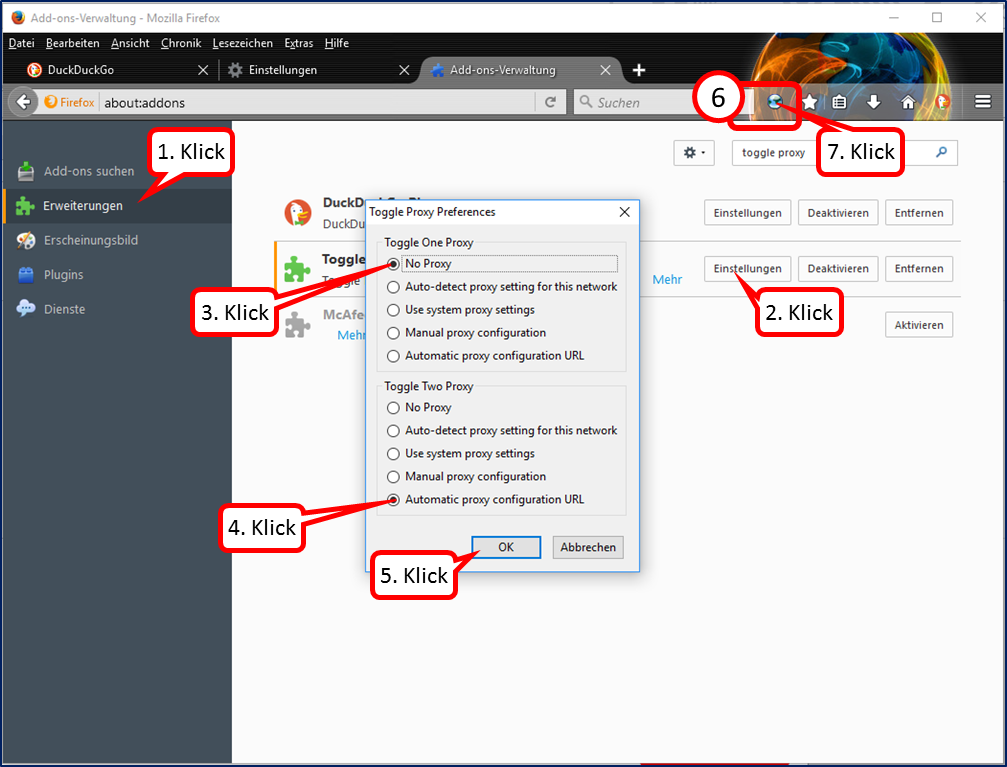Open the Bearbeiten menu
The image size is (1007, 767).
pos(73,43)
